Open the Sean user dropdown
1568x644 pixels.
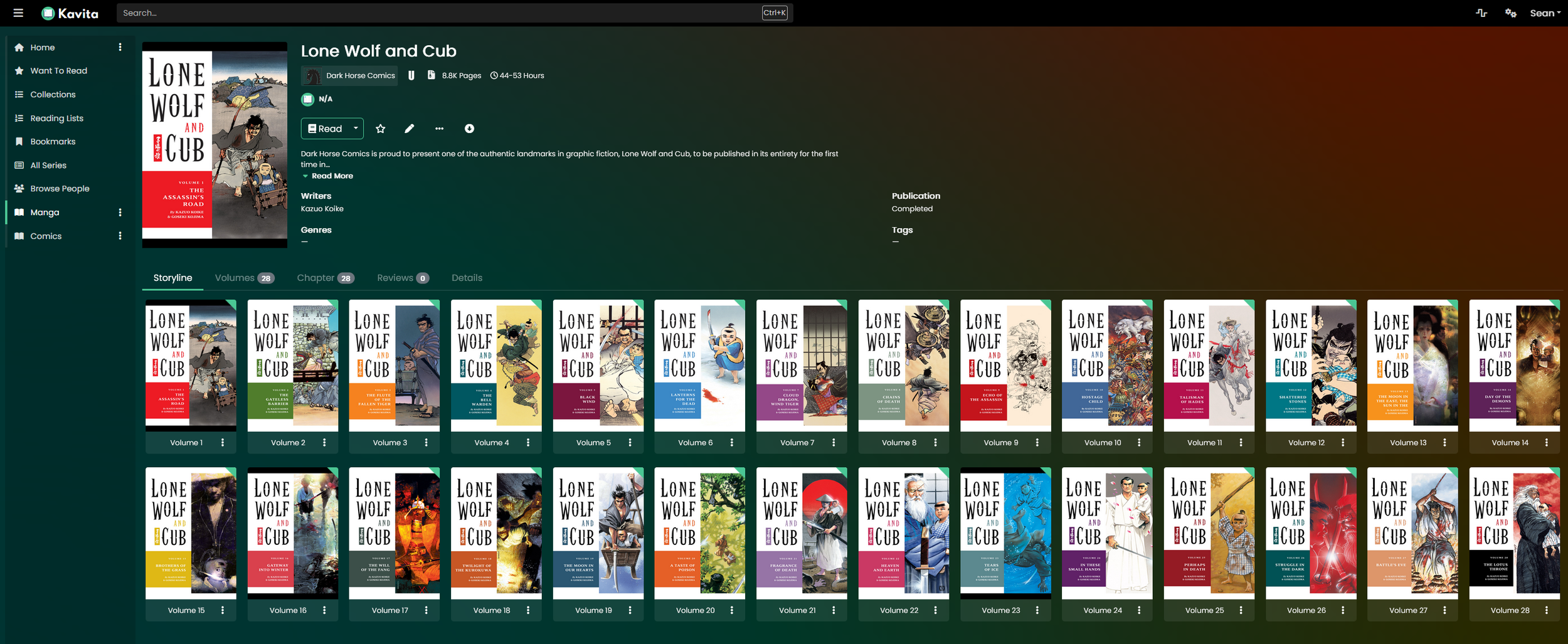(x=1545, y=13)
